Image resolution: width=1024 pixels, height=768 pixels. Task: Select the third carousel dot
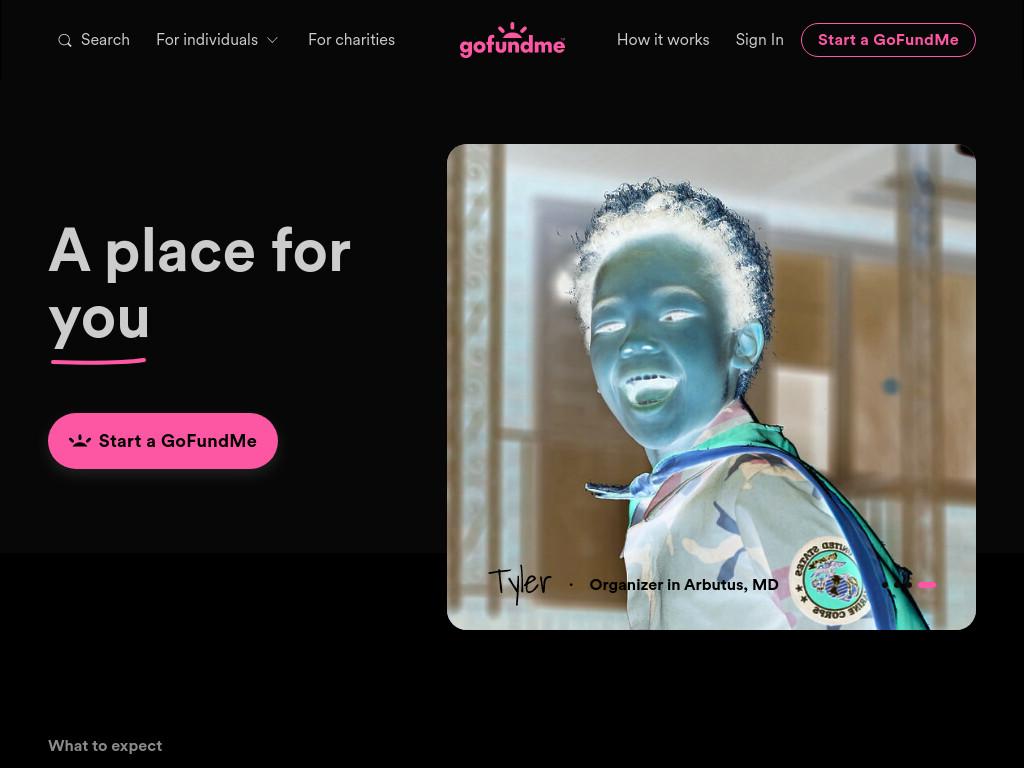pyautogui.click(x=910, y=585)
